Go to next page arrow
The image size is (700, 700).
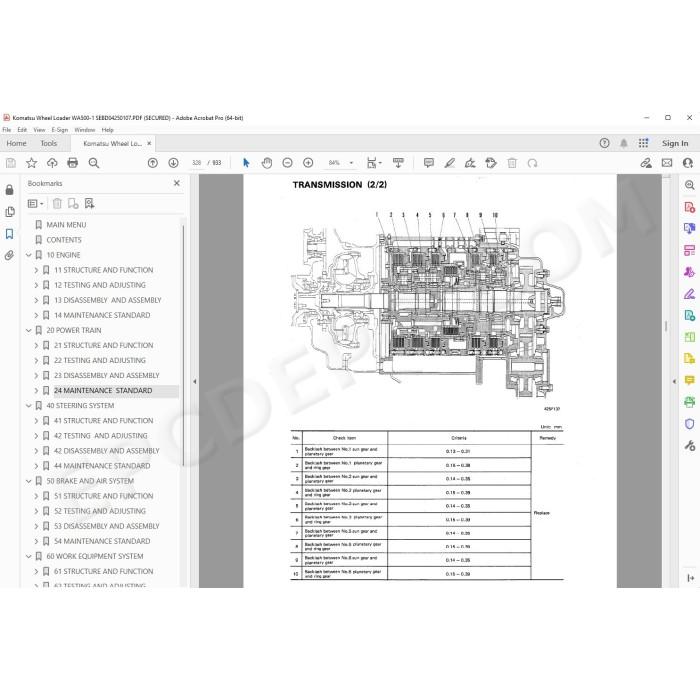(x=173, y=163)
